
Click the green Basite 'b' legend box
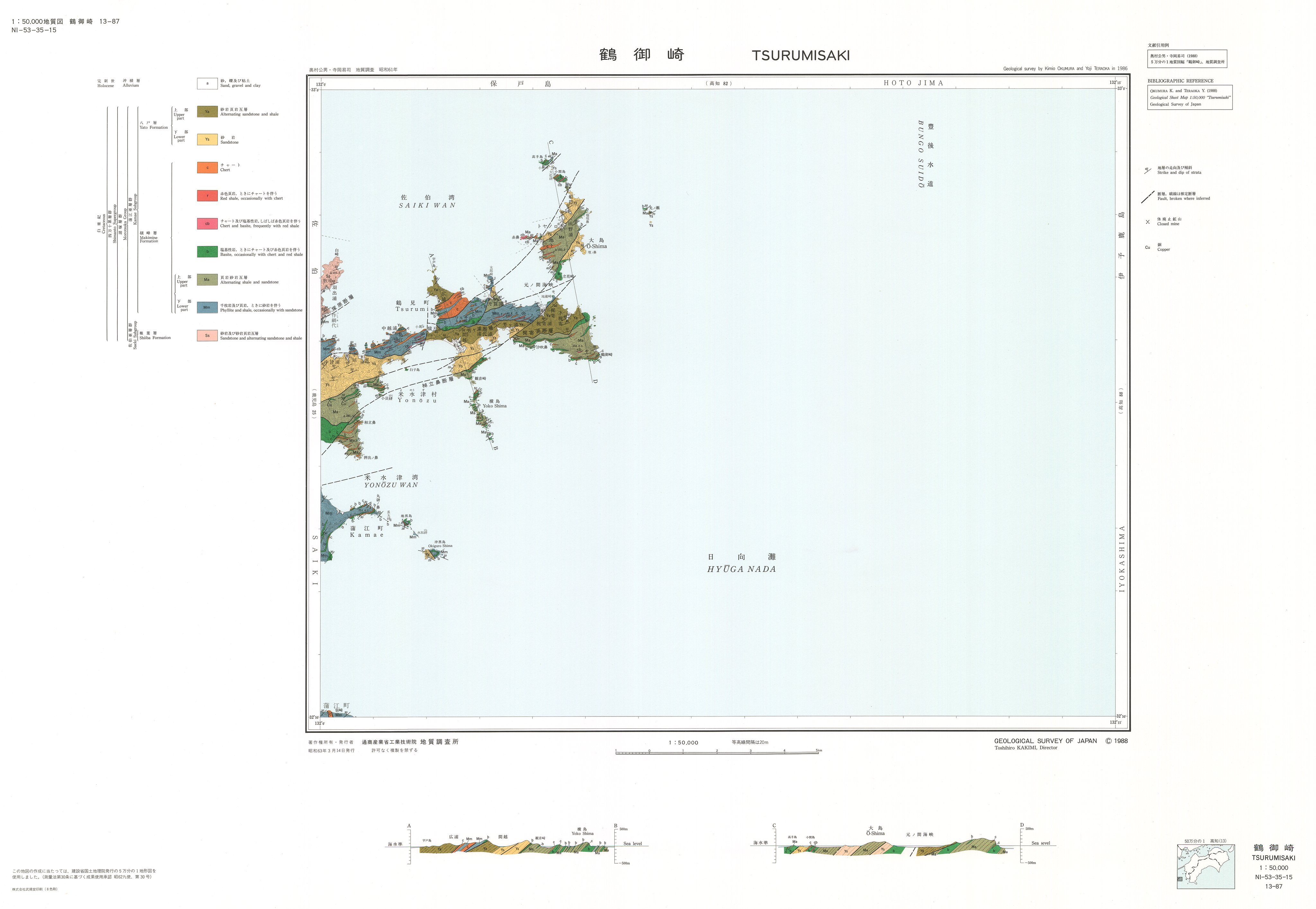pos(207,252)
